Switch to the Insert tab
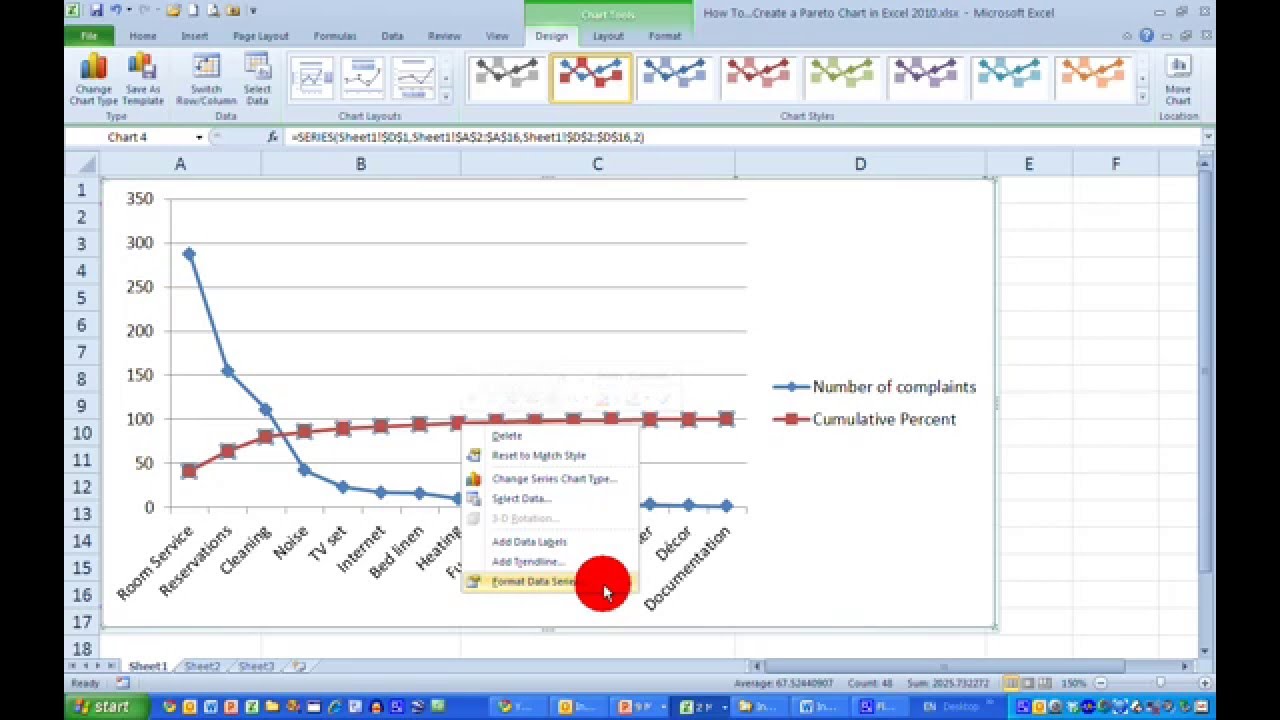 point(195,36)
